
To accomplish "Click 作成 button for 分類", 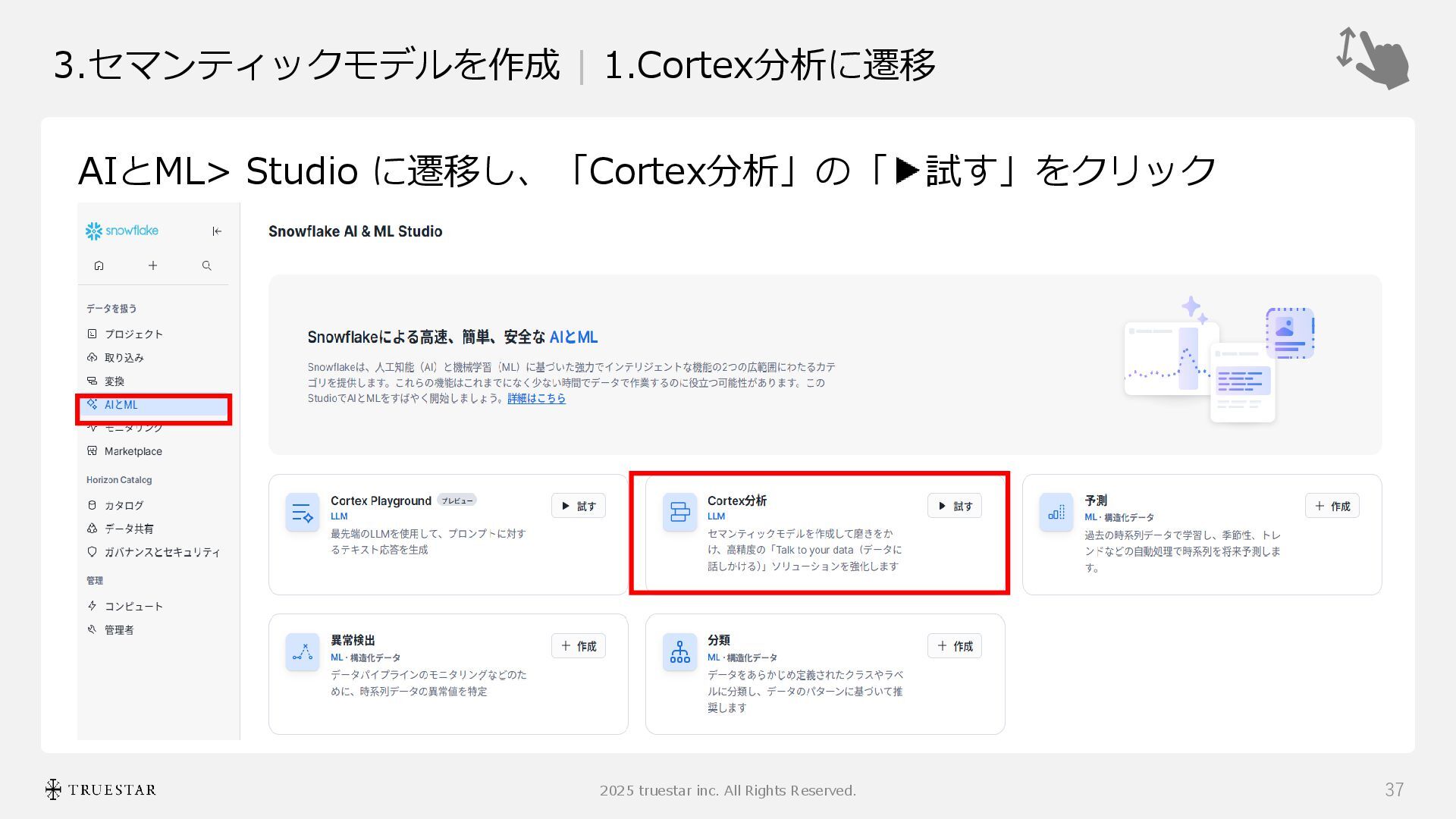I will tap(954, 646).
